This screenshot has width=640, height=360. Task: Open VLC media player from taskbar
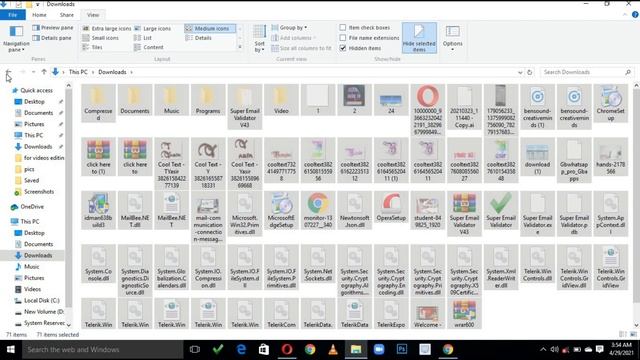click(x=333, y=349)
